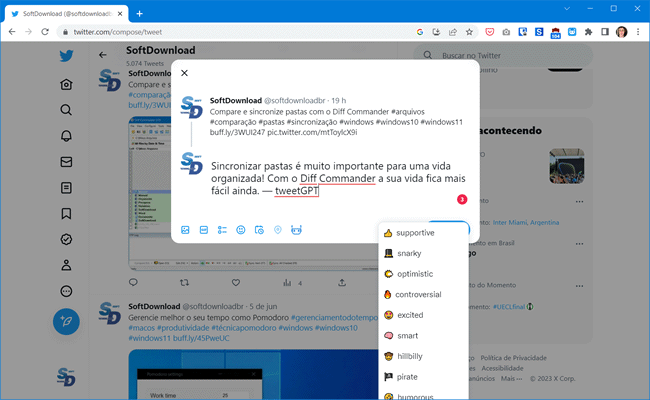Open the Chrome three-dot menu

coord(638,32)
